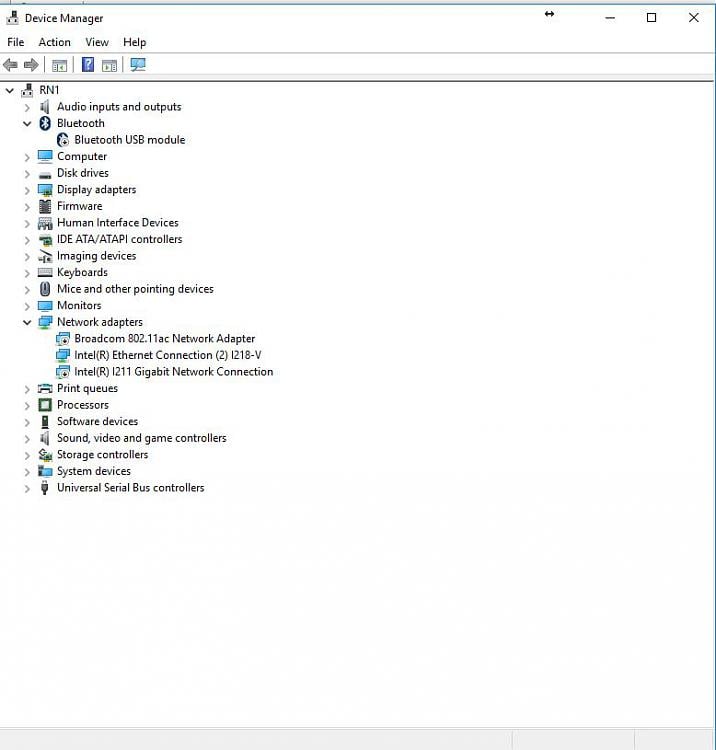
Task: Click the Bluetooth category icon
Action: tap(45, 123)
